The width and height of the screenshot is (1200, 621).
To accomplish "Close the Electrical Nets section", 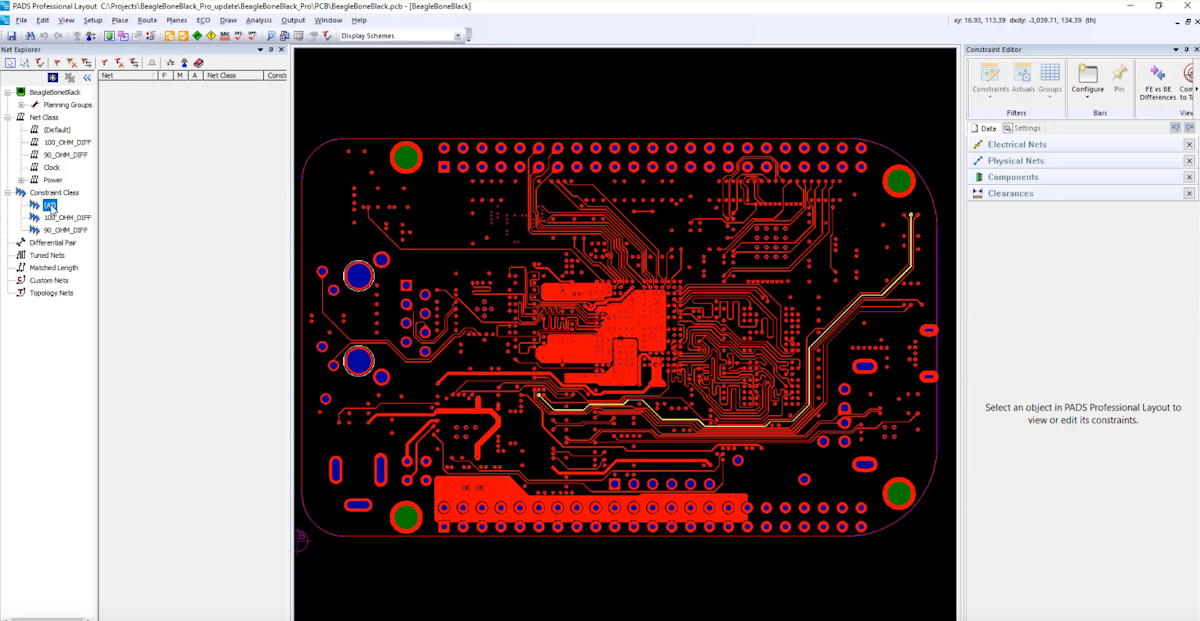I will coord(1189,145).
